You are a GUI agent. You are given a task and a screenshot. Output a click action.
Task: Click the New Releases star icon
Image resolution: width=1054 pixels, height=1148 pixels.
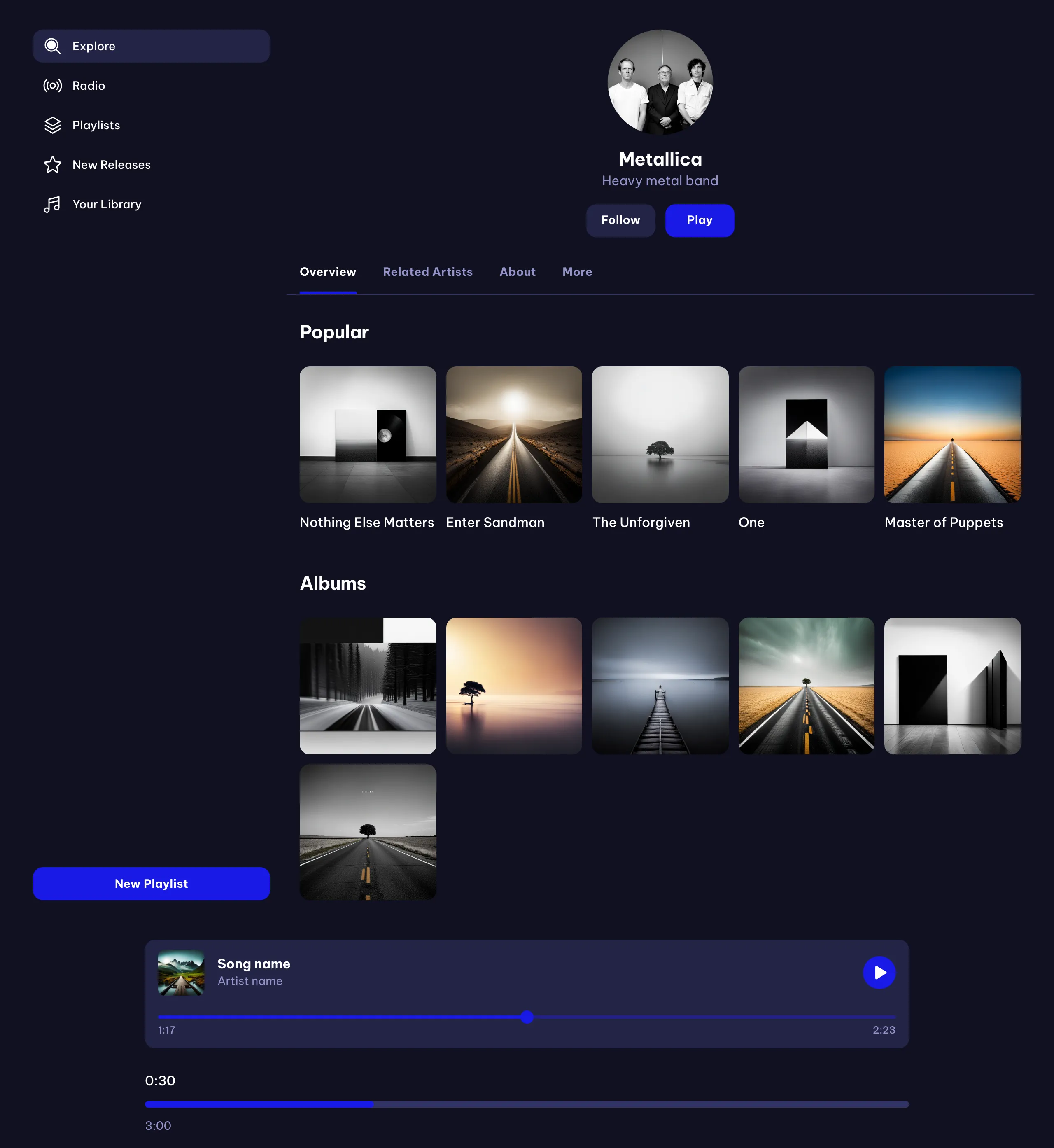coord(52,165)
